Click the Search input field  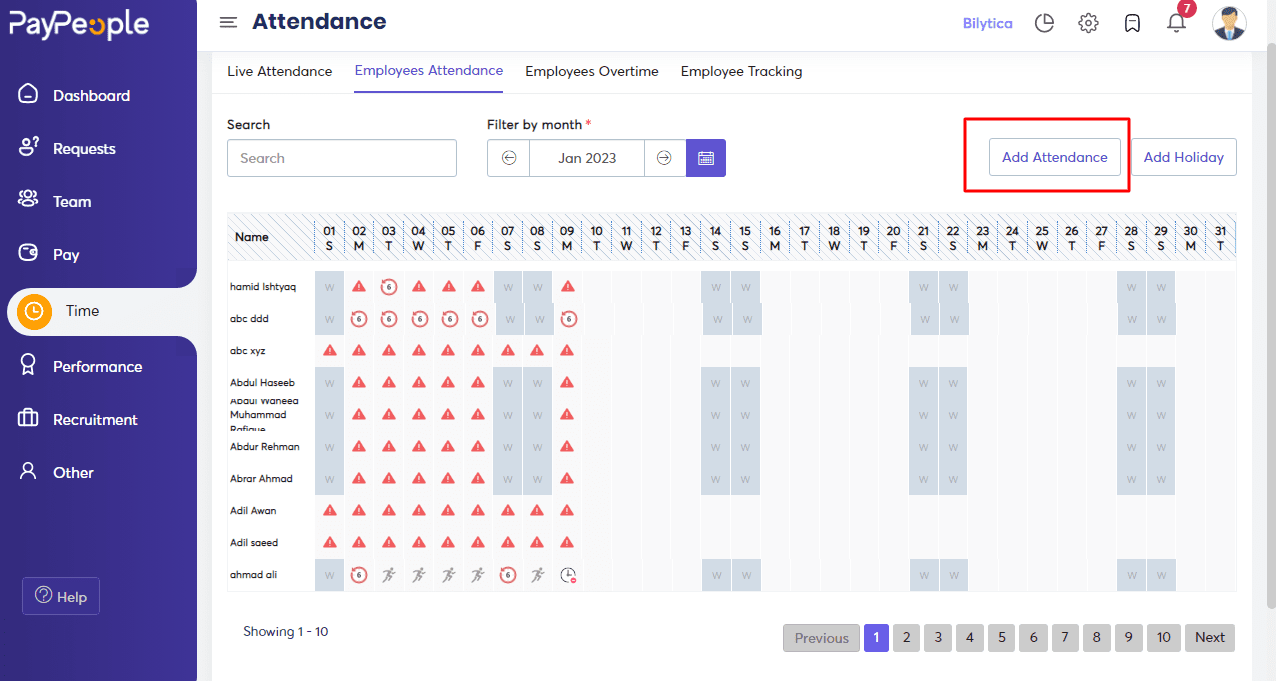(341, 158)
